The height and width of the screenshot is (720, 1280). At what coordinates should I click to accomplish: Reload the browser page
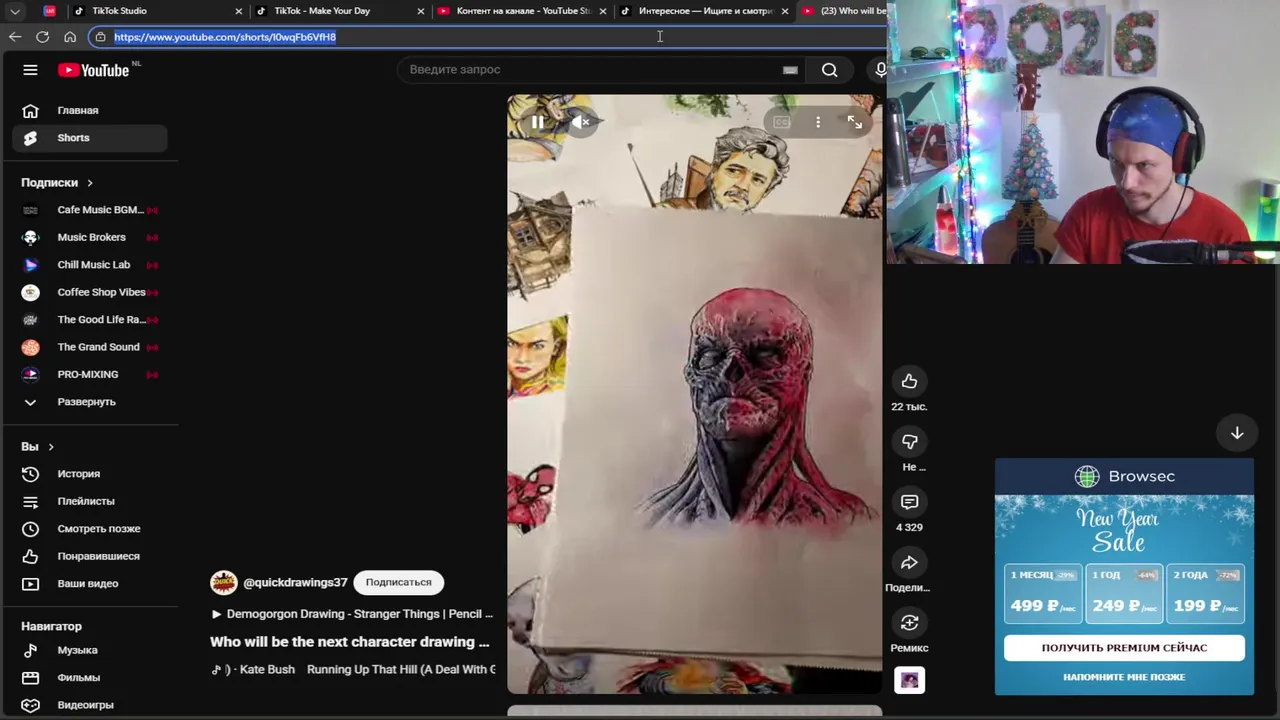pos(42,37)
